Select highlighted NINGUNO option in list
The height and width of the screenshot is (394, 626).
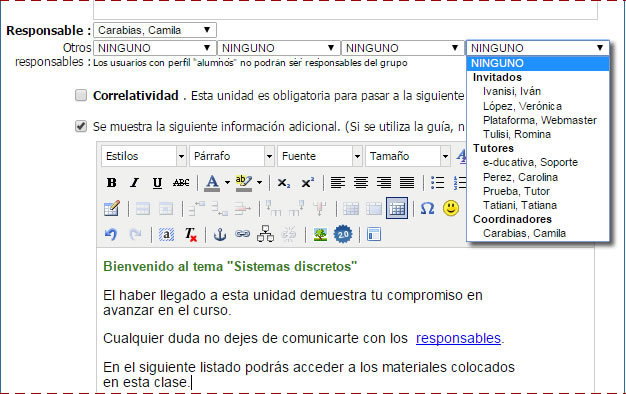[537, 63]
